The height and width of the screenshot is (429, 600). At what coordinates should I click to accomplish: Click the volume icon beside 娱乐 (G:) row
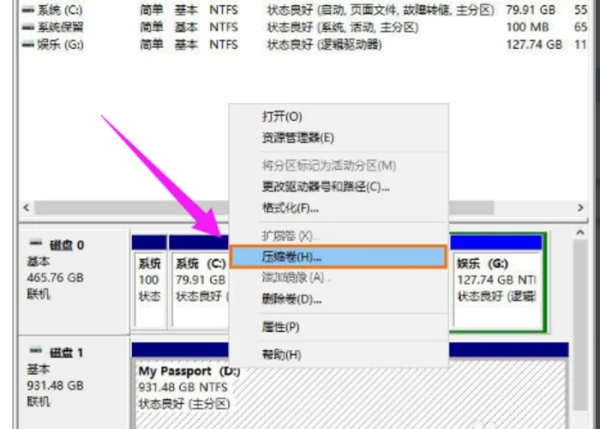pos(28,45)
